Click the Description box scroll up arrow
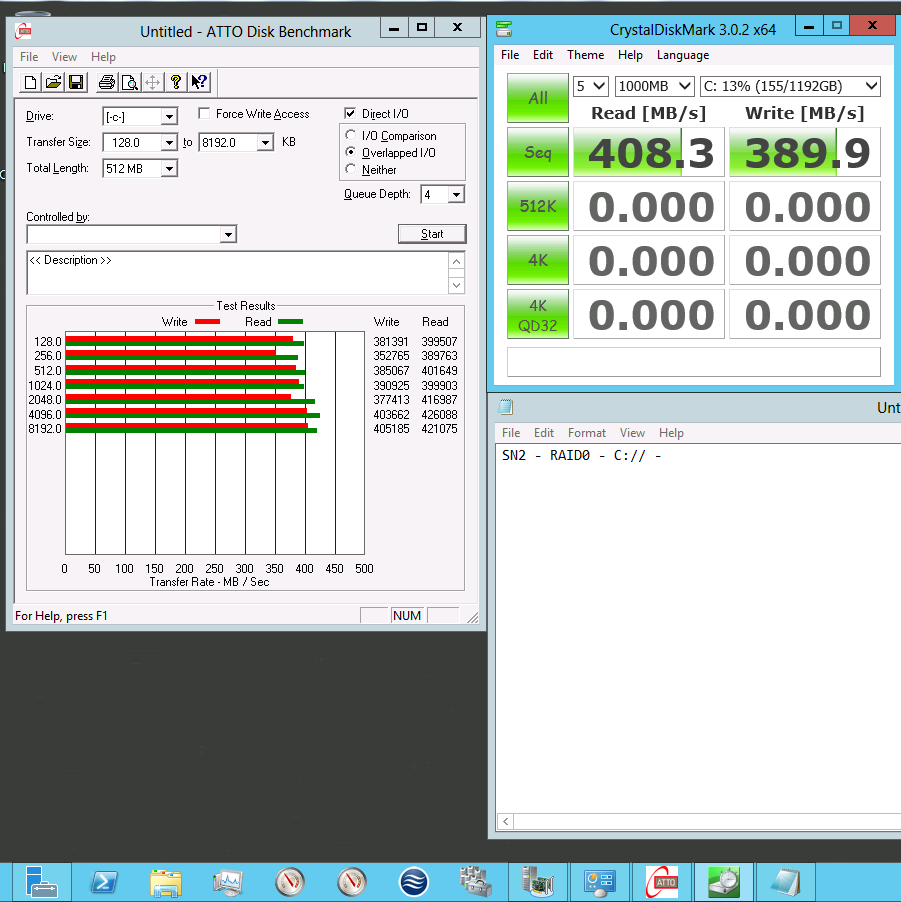Image resolution: width=901 pixels, height=902 pixels. click(456, 262)
